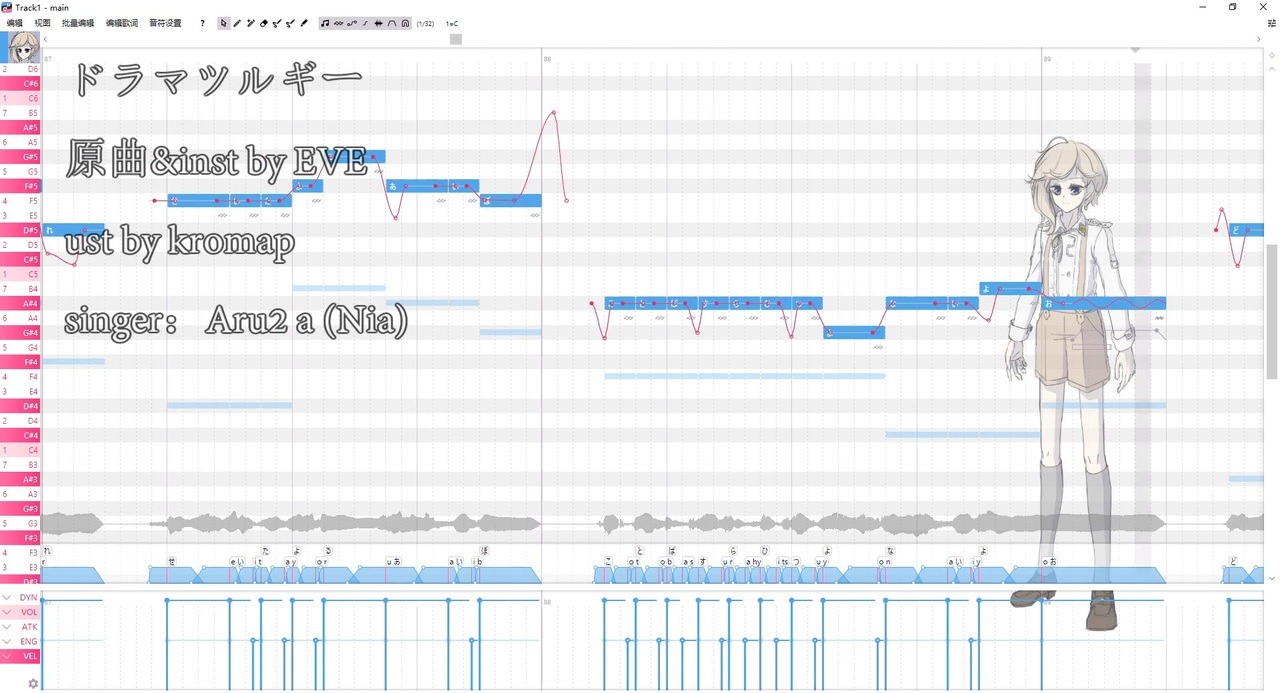Click bar 88 marker on timeline
Screen dimensions: 1280x693
point(547,59)
